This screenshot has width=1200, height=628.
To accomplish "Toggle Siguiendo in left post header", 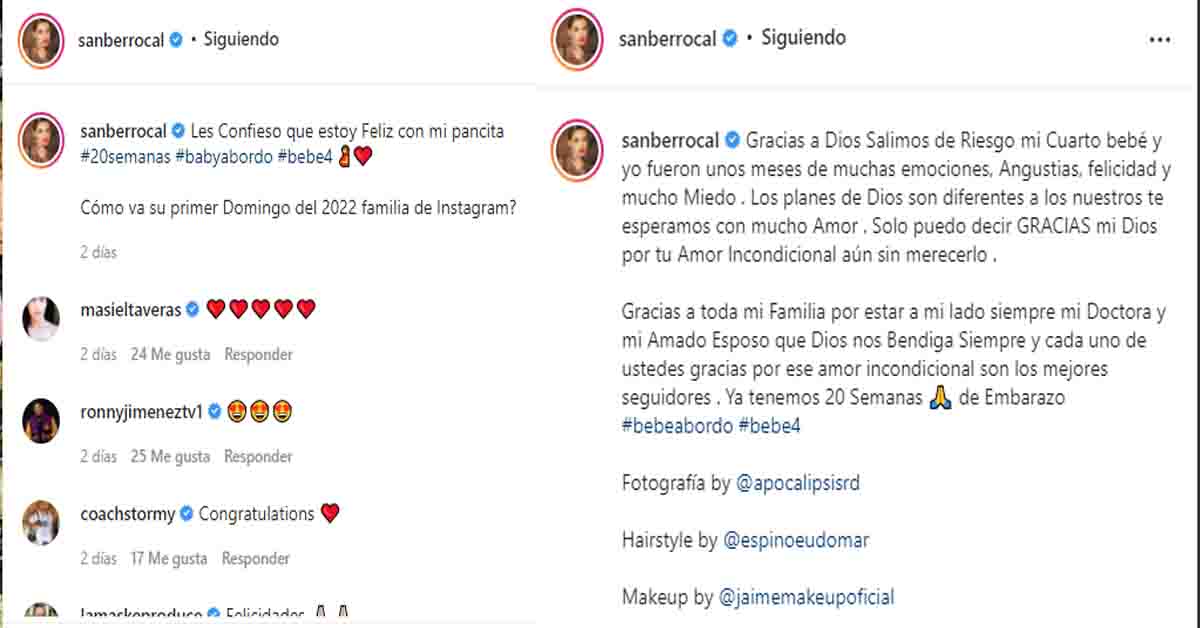I will coord(241,40).
